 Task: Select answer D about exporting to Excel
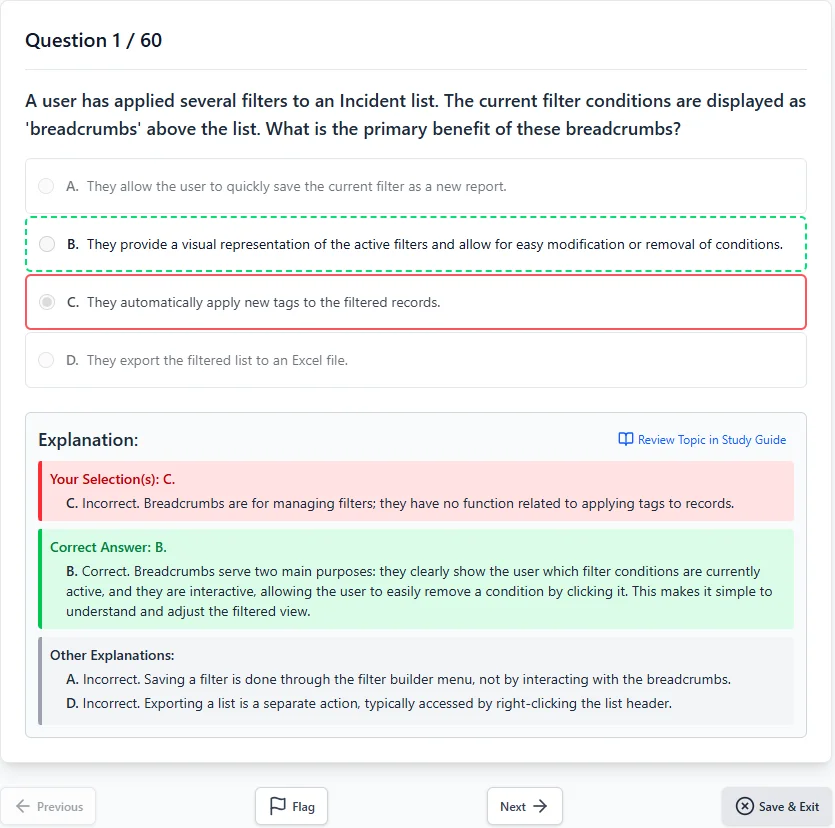click(x=416, y=360)
